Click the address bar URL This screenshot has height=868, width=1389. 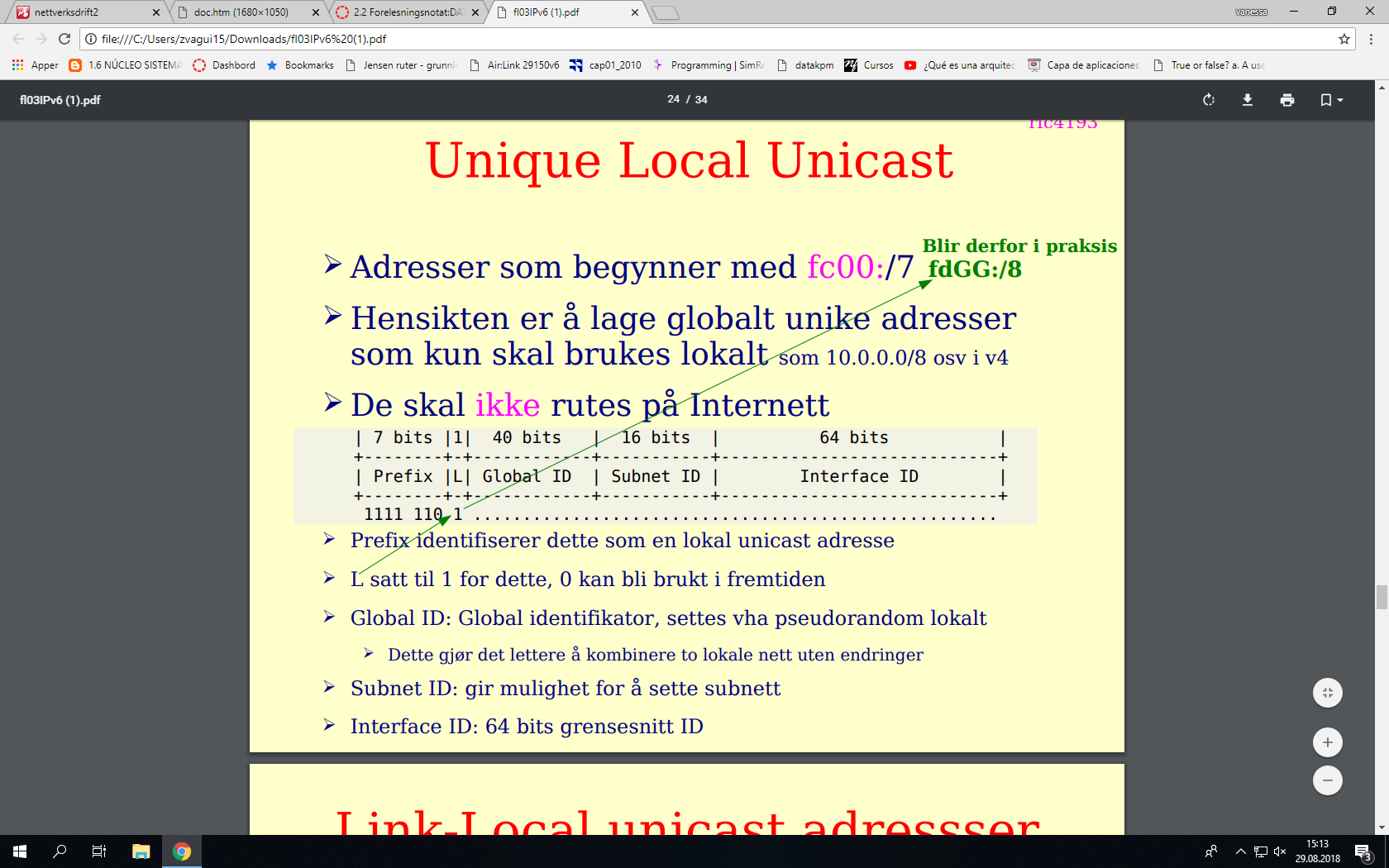244,39
